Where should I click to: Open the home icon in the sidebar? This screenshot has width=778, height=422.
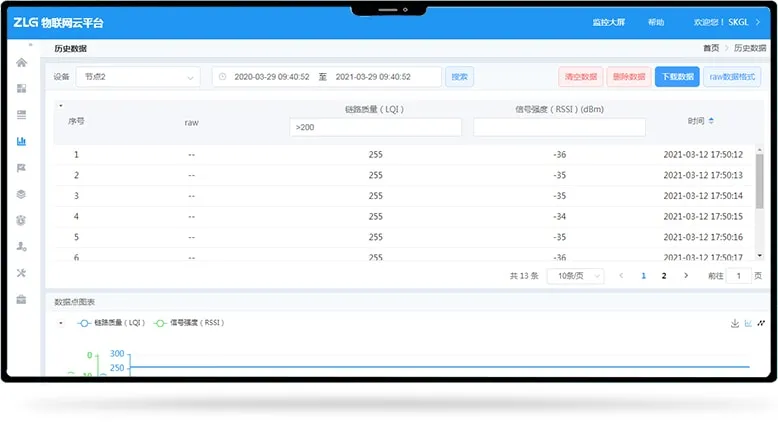pos(22,63)
